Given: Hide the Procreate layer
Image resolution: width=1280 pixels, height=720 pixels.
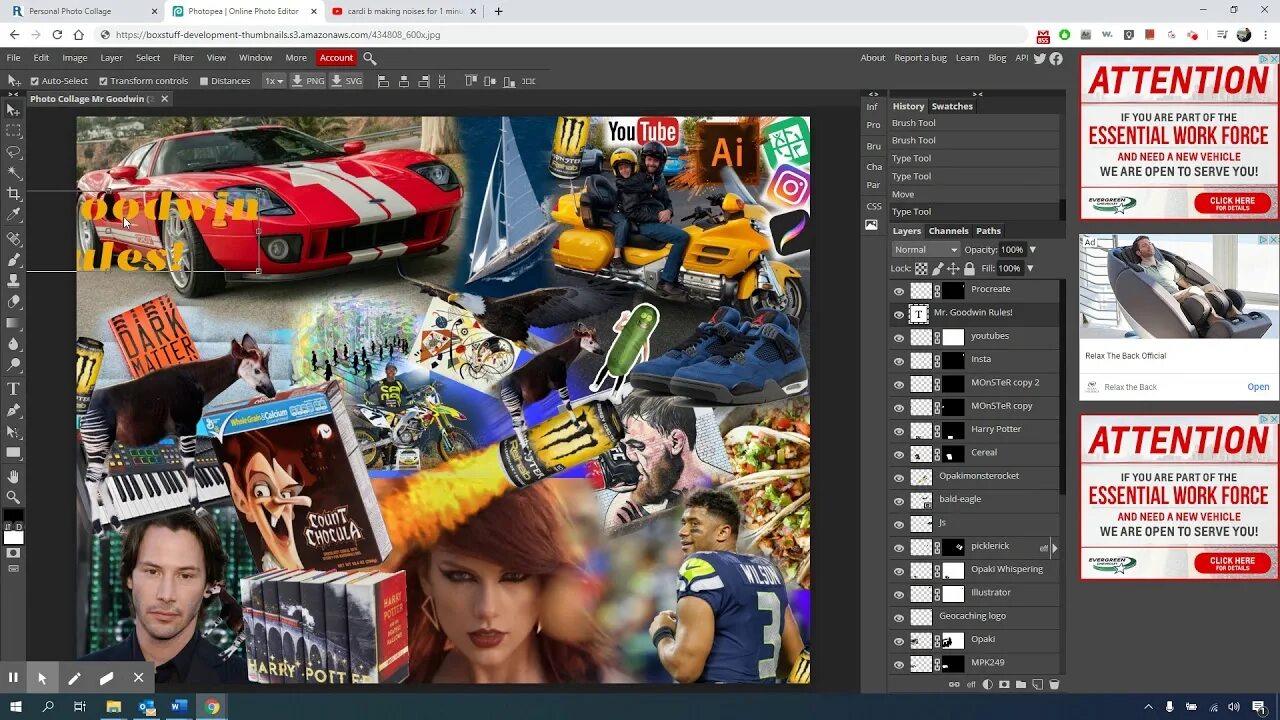Looking at the screenshot, I should [898, 291].
